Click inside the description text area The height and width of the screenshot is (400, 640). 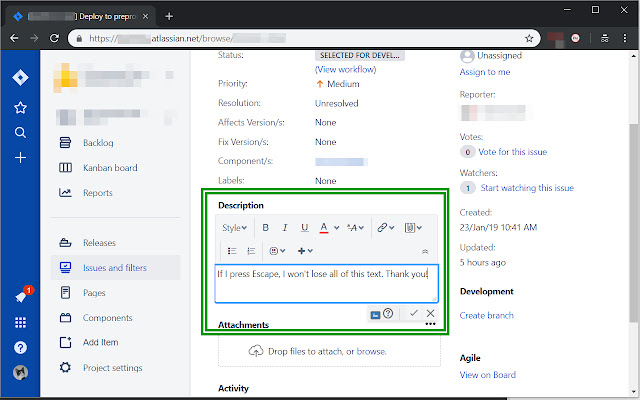(327, 284)
